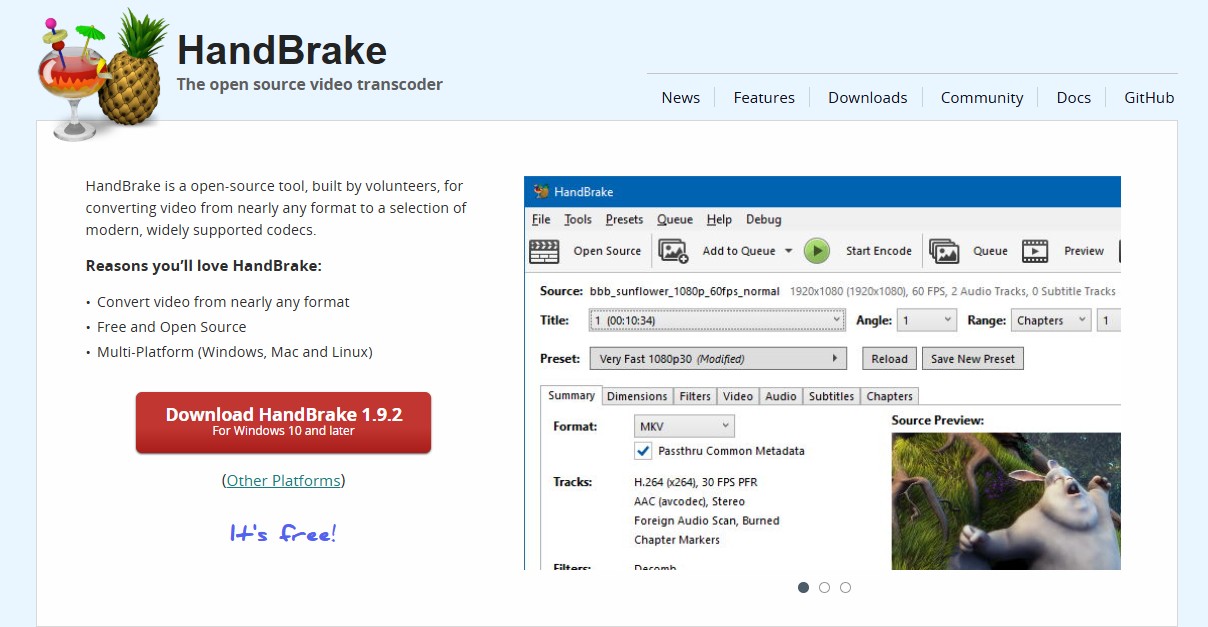The height and width of the screenshot is (627, 1208).
Task: Click the "Chapter Markers" track line
Action: pos(677,540)
